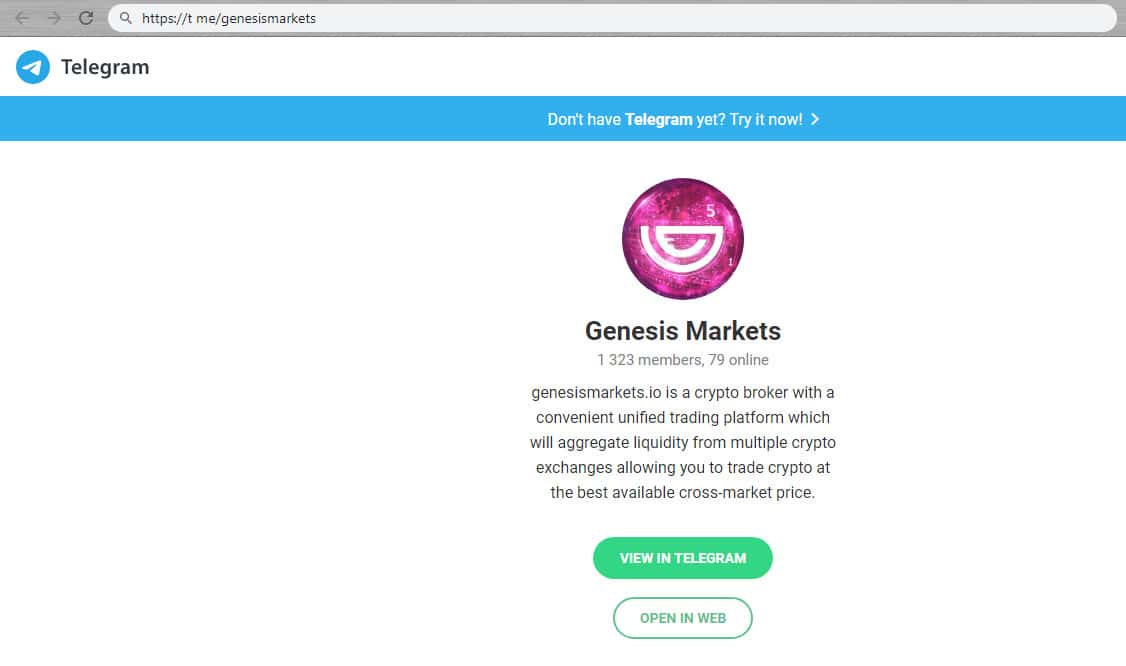Click the Genesis Markets title heading
The width and height of the screenshot is (1126, 666).
click(683, 331)
